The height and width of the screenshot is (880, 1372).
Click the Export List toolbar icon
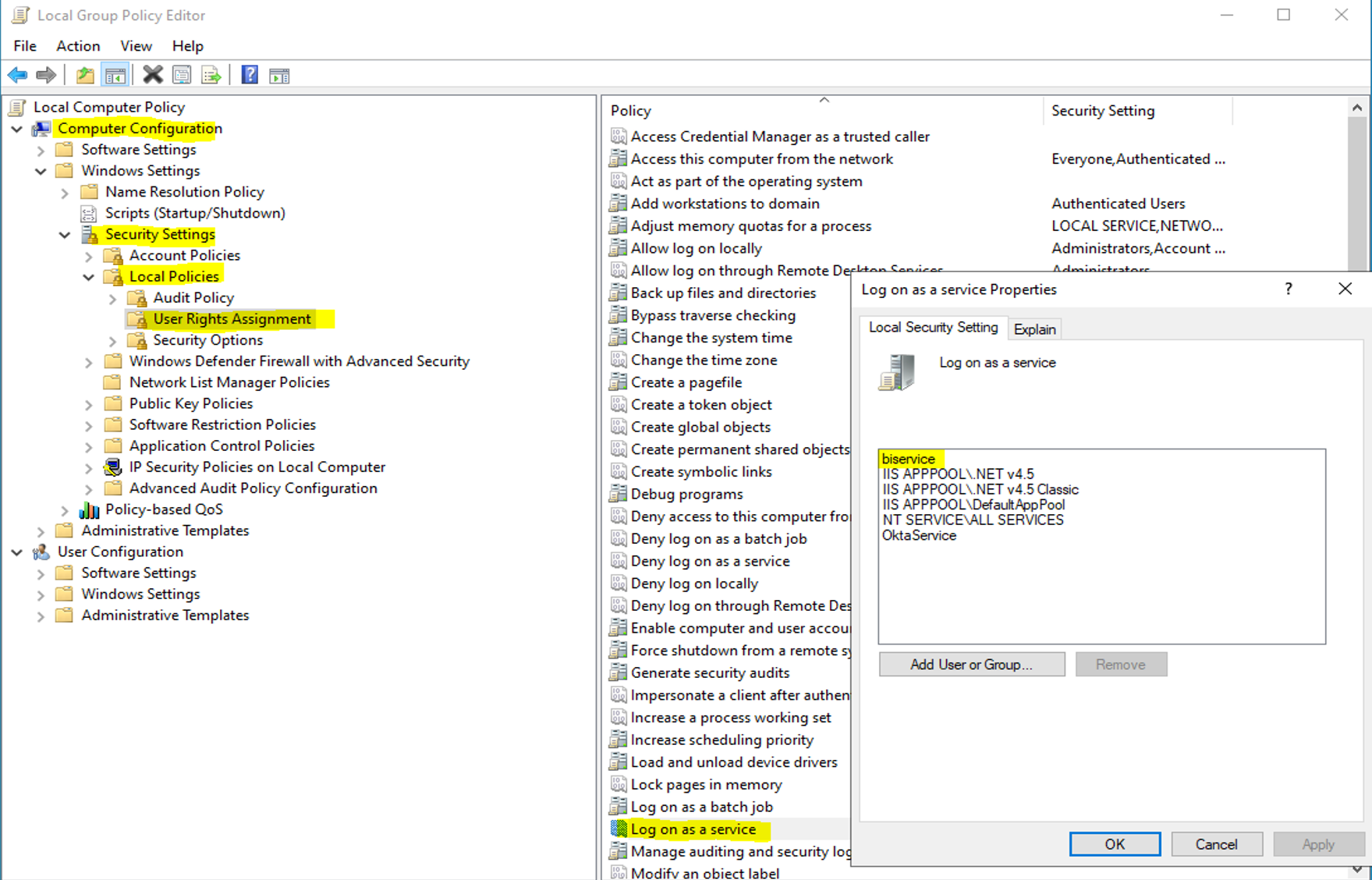click(x=211, y=76)
